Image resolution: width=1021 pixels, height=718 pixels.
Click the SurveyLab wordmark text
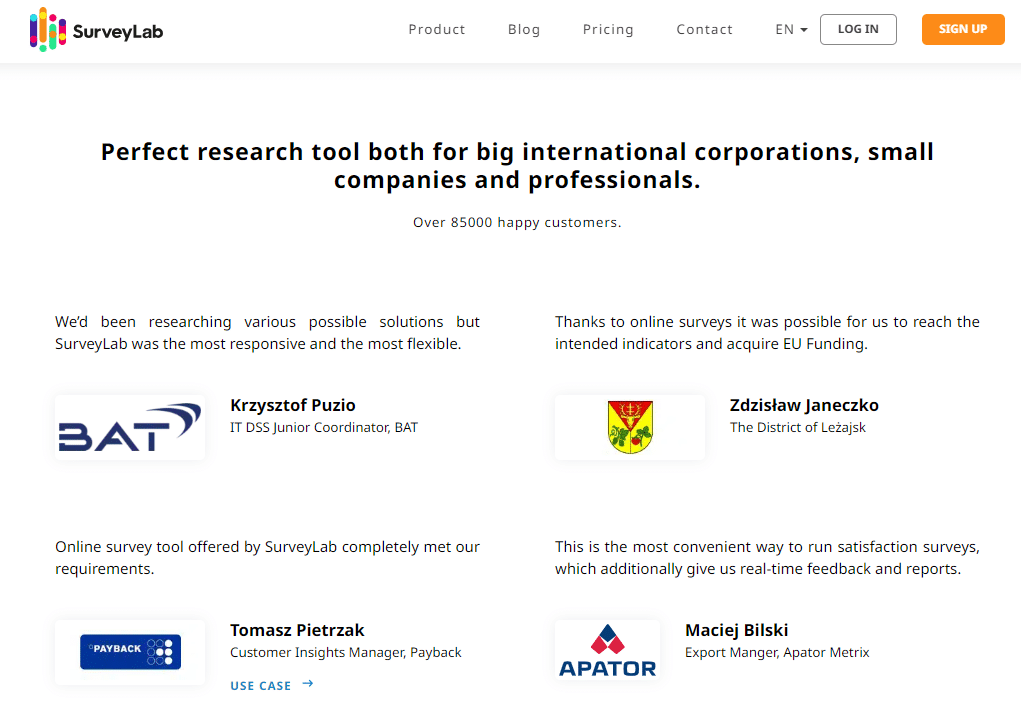(x=118, y=32)
